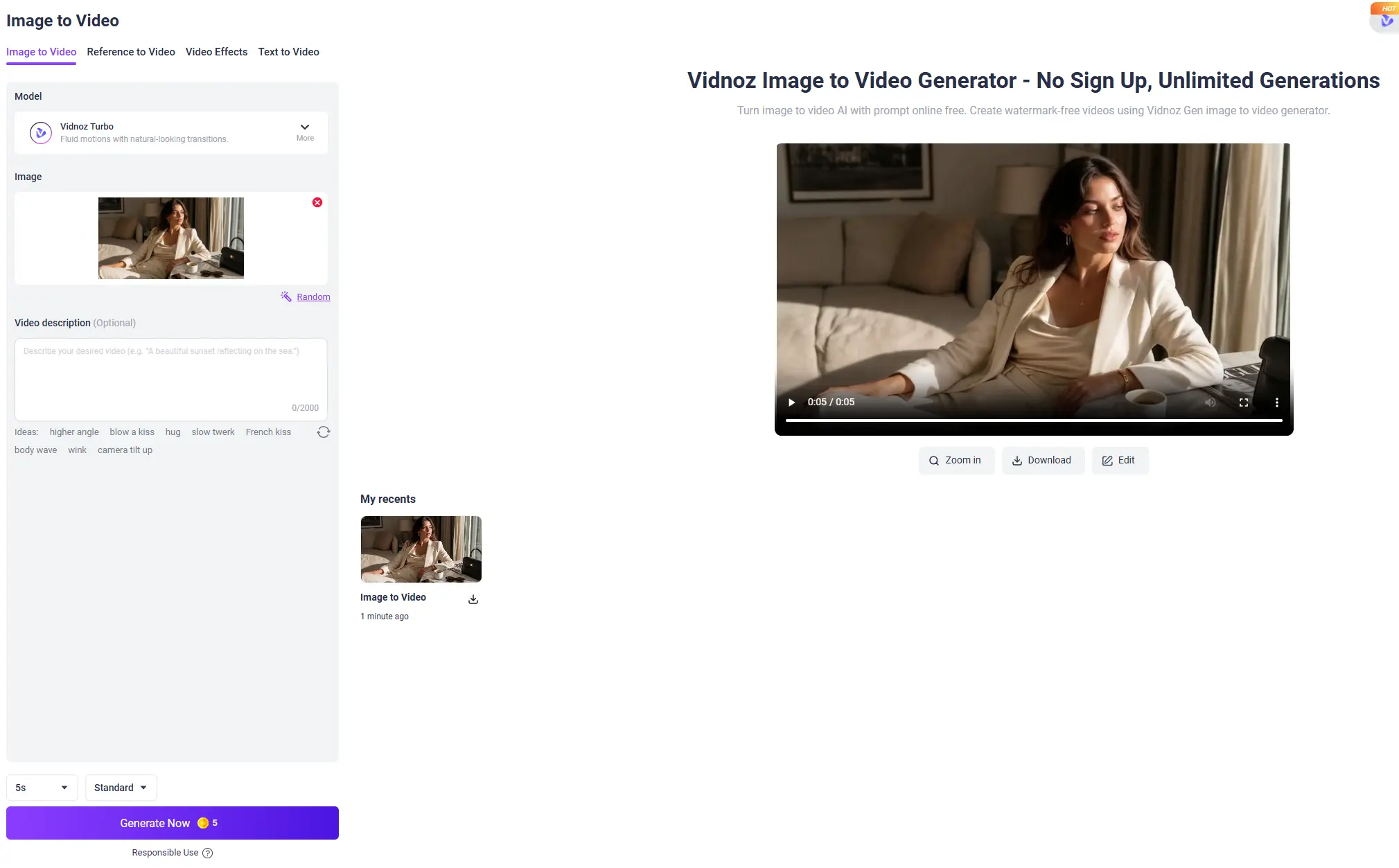Open the 5s duration dropdown
The image size is (1399, 868).
[42, 788]
